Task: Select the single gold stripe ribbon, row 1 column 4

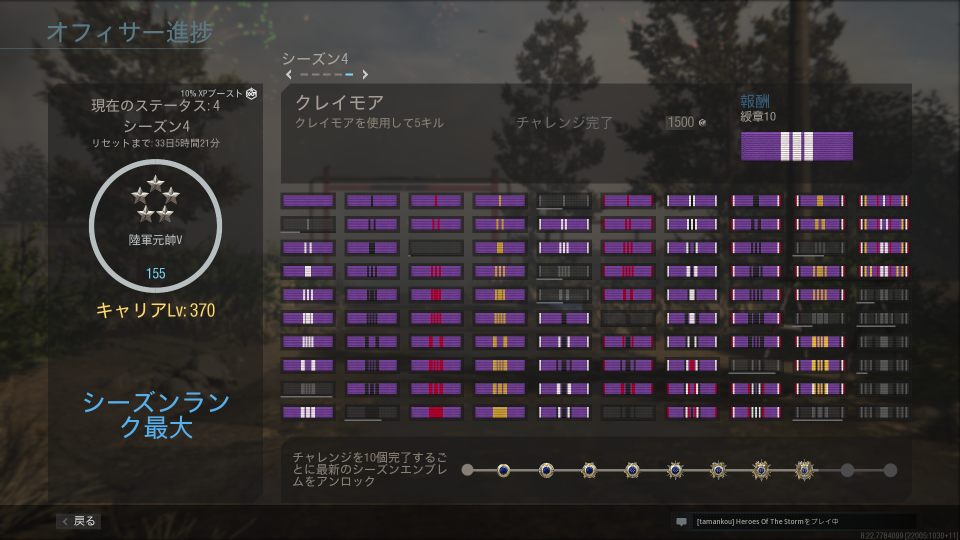Action: [x=500, y=201]
